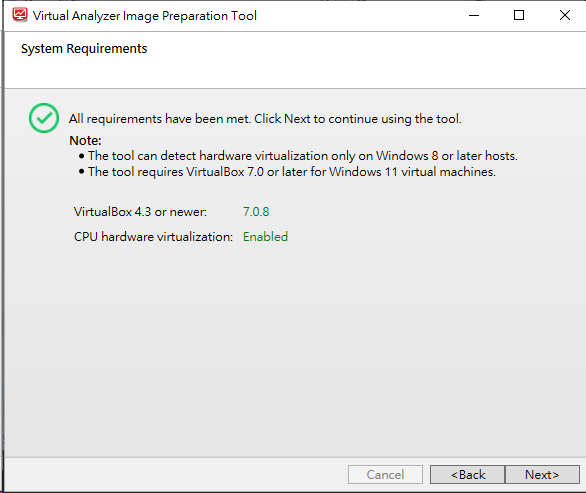Click the green Enabled virtualization status
586x493 pixels.
pos(265,237)
